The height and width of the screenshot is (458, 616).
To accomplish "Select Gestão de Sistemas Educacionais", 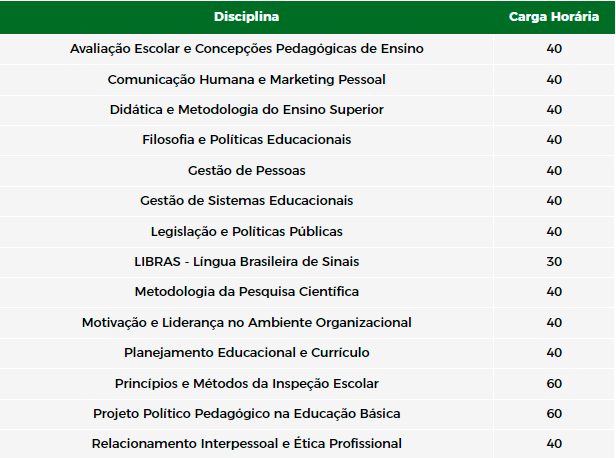I will 246,201.
